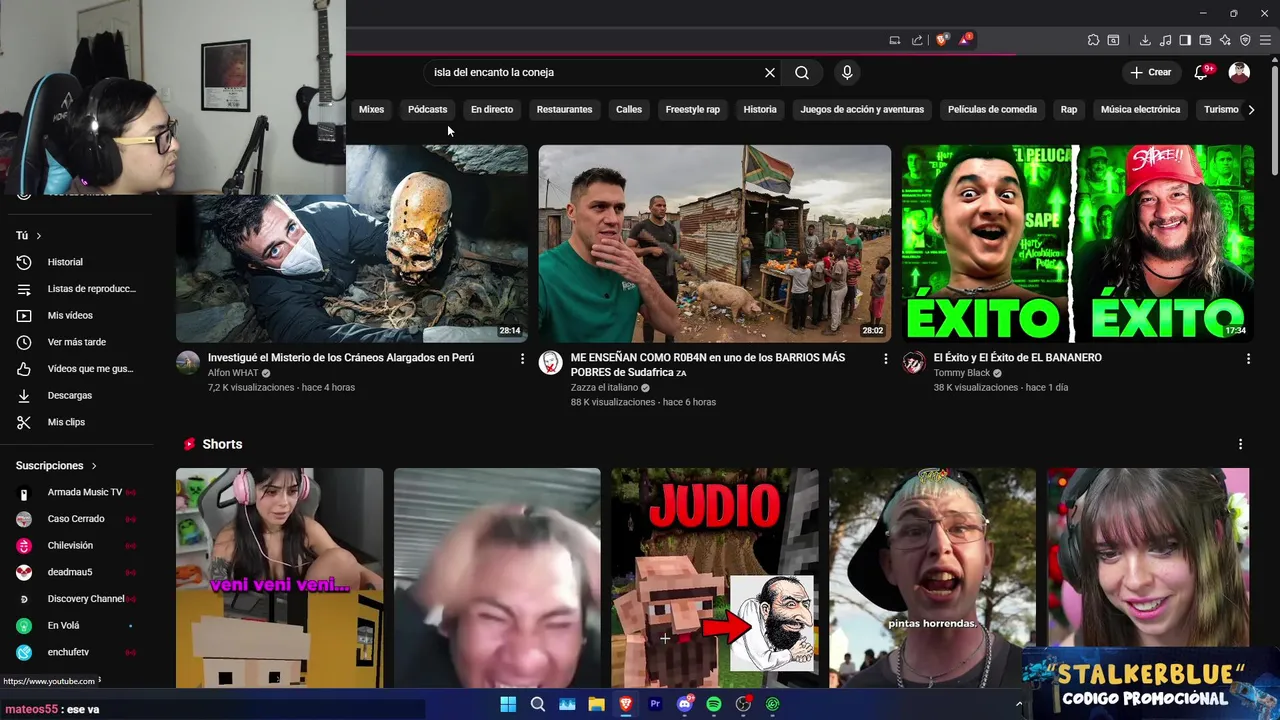Open the Brave playlist music note icon
Viewport: 1280px width, 720px height.
tap(1165, 40)
